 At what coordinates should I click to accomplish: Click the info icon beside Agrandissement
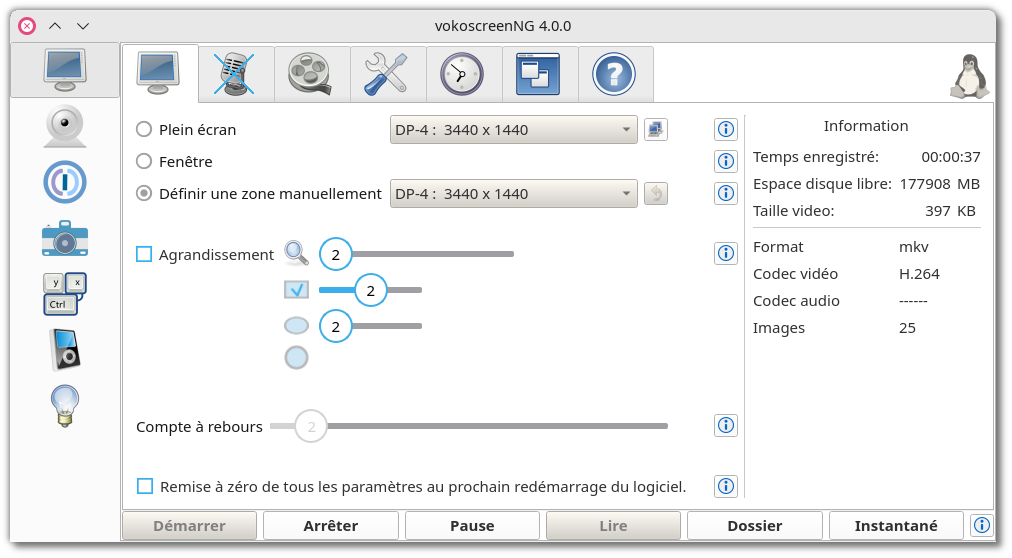click(x=726, y=254)
